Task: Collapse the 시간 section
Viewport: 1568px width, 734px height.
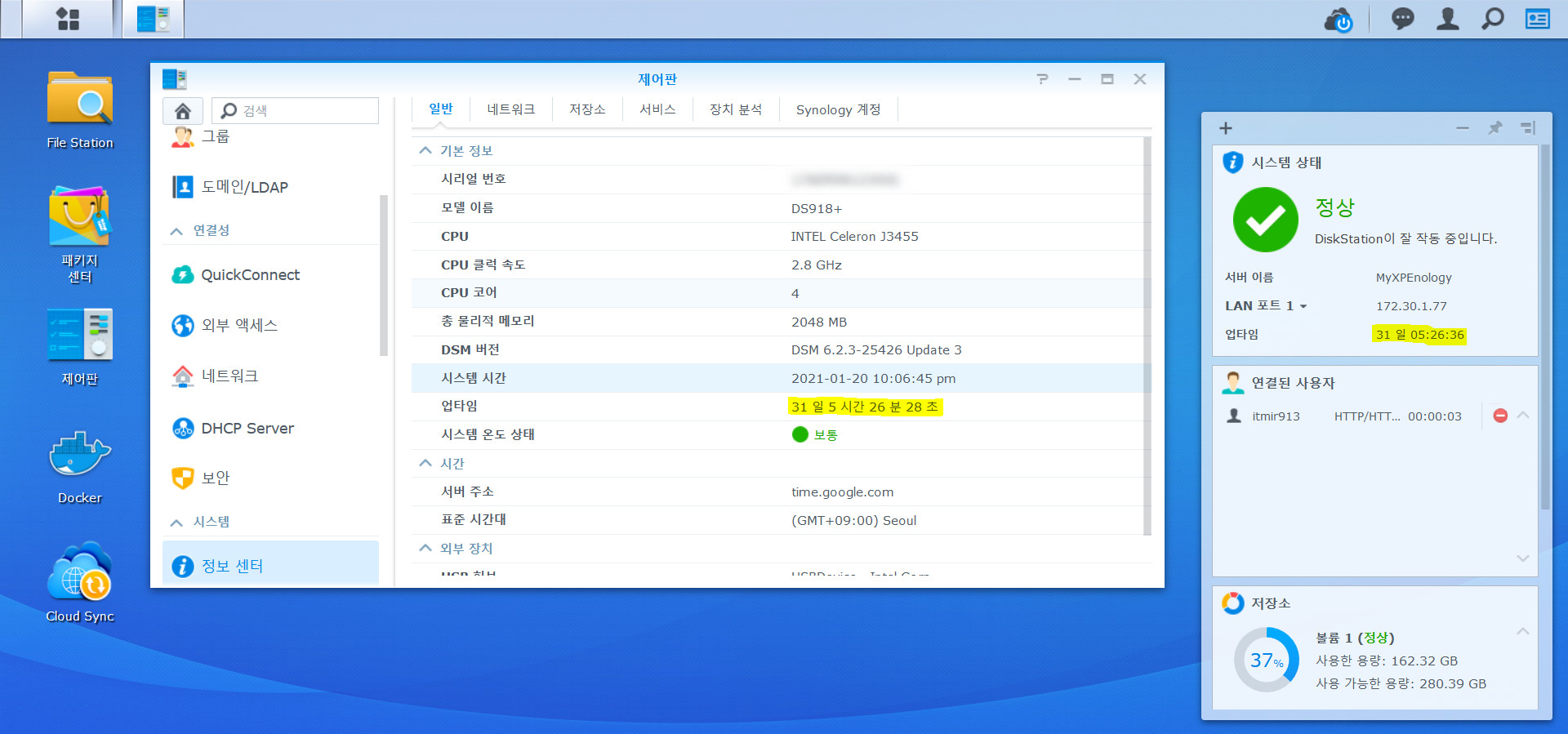Action: (425, 463)
